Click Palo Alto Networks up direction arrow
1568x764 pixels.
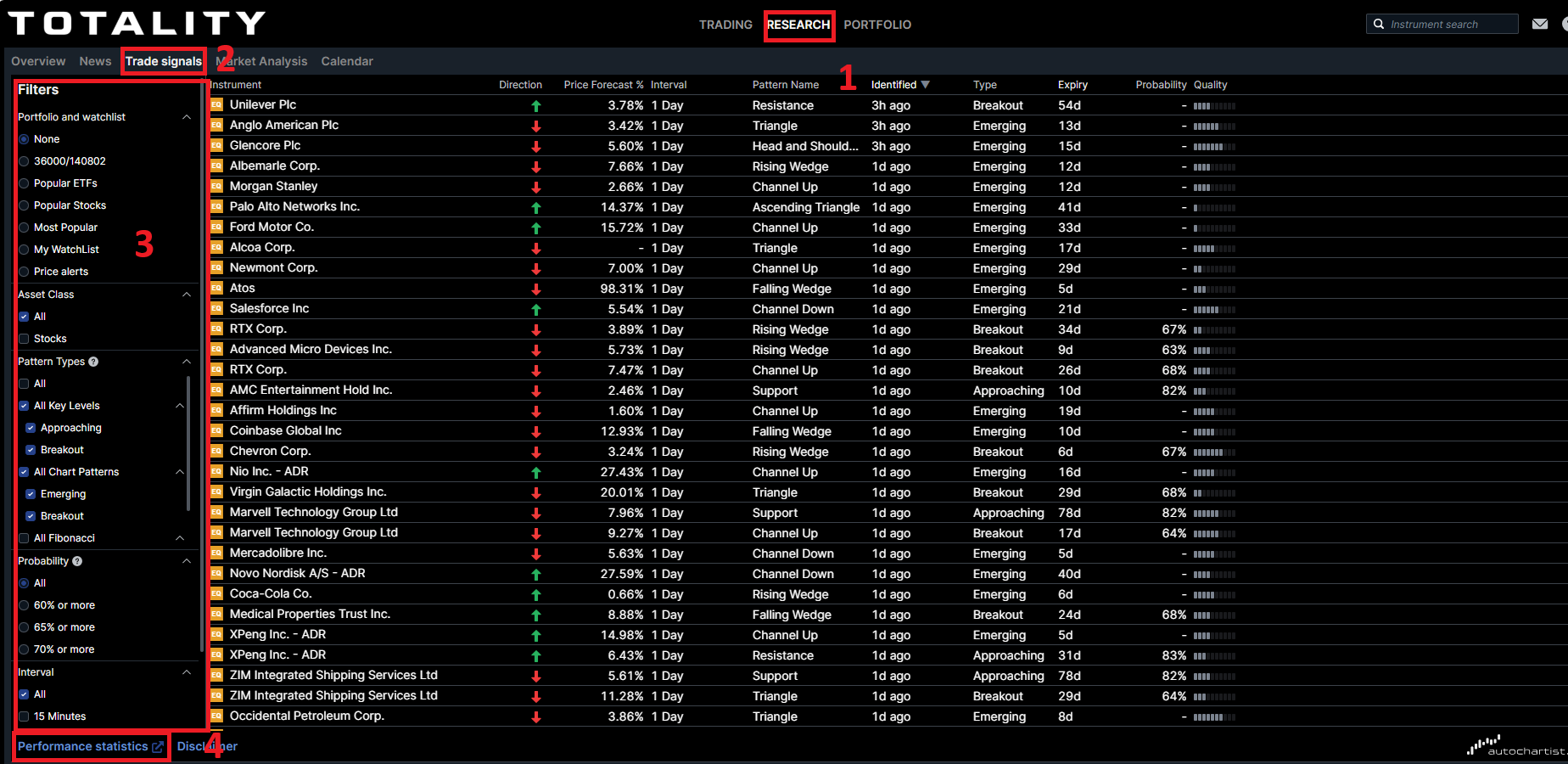536,207
